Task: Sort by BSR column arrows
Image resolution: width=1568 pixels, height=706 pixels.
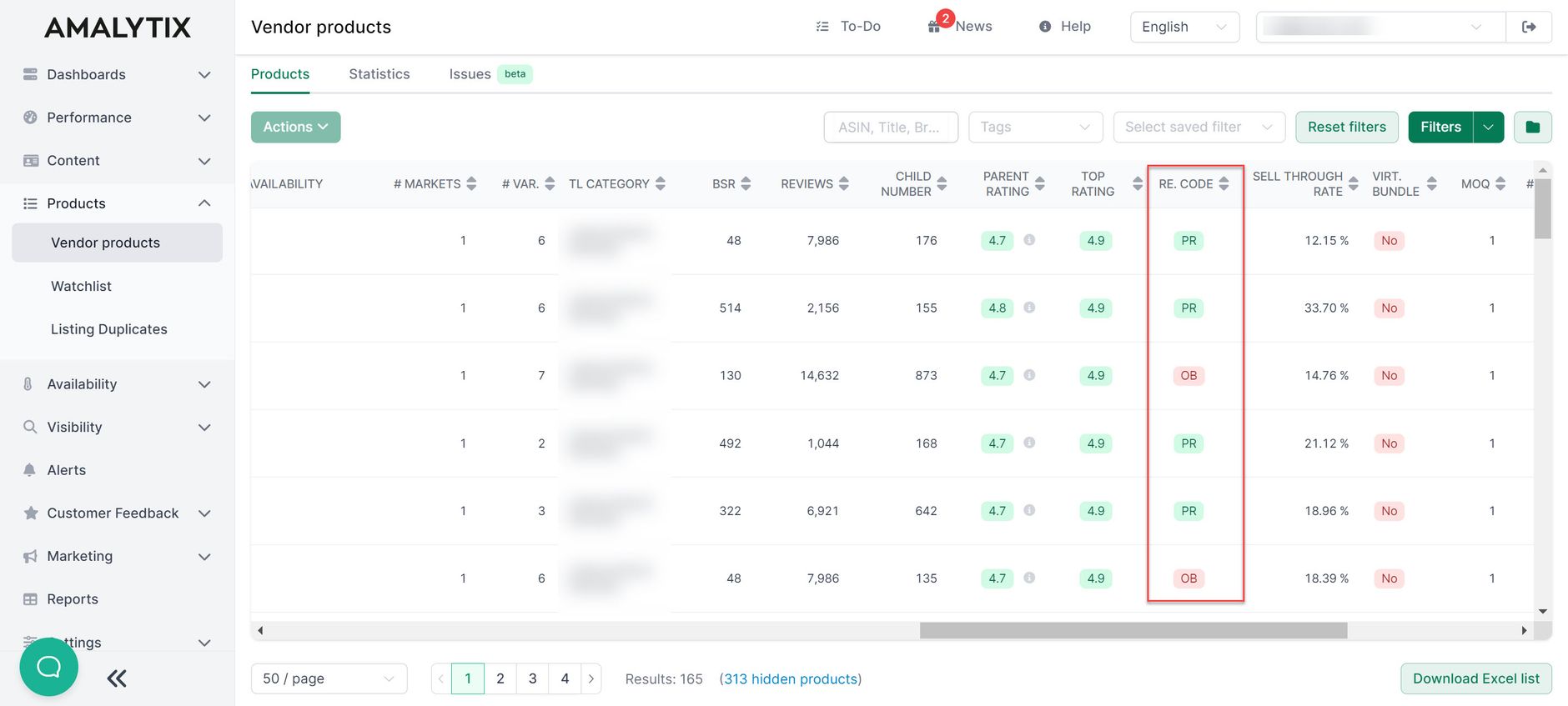Action: point(746,183)
